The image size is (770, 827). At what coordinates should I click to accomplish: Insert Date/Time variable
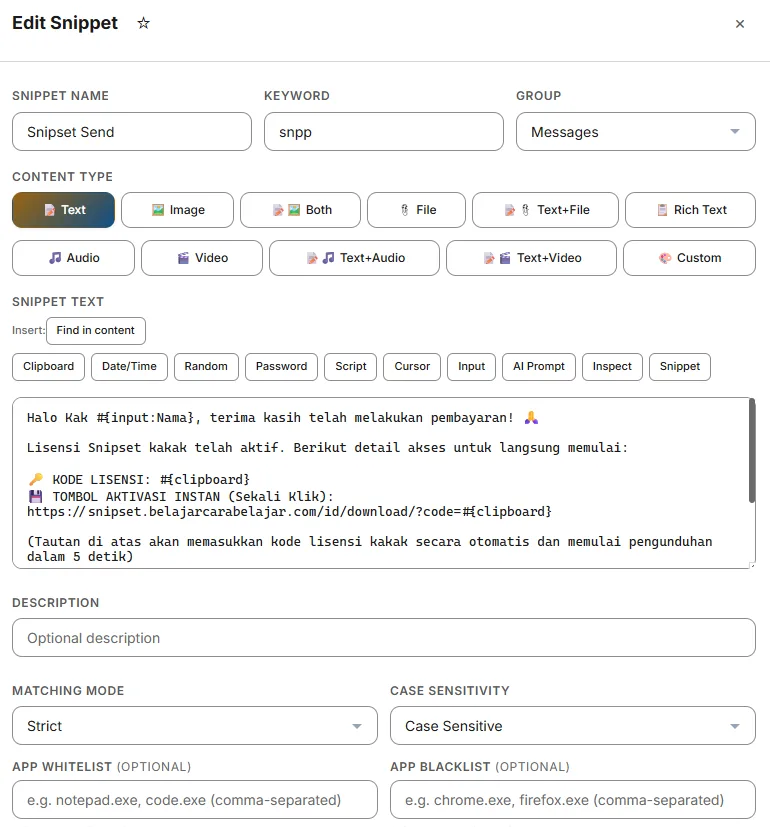click(x=129, y=367)
